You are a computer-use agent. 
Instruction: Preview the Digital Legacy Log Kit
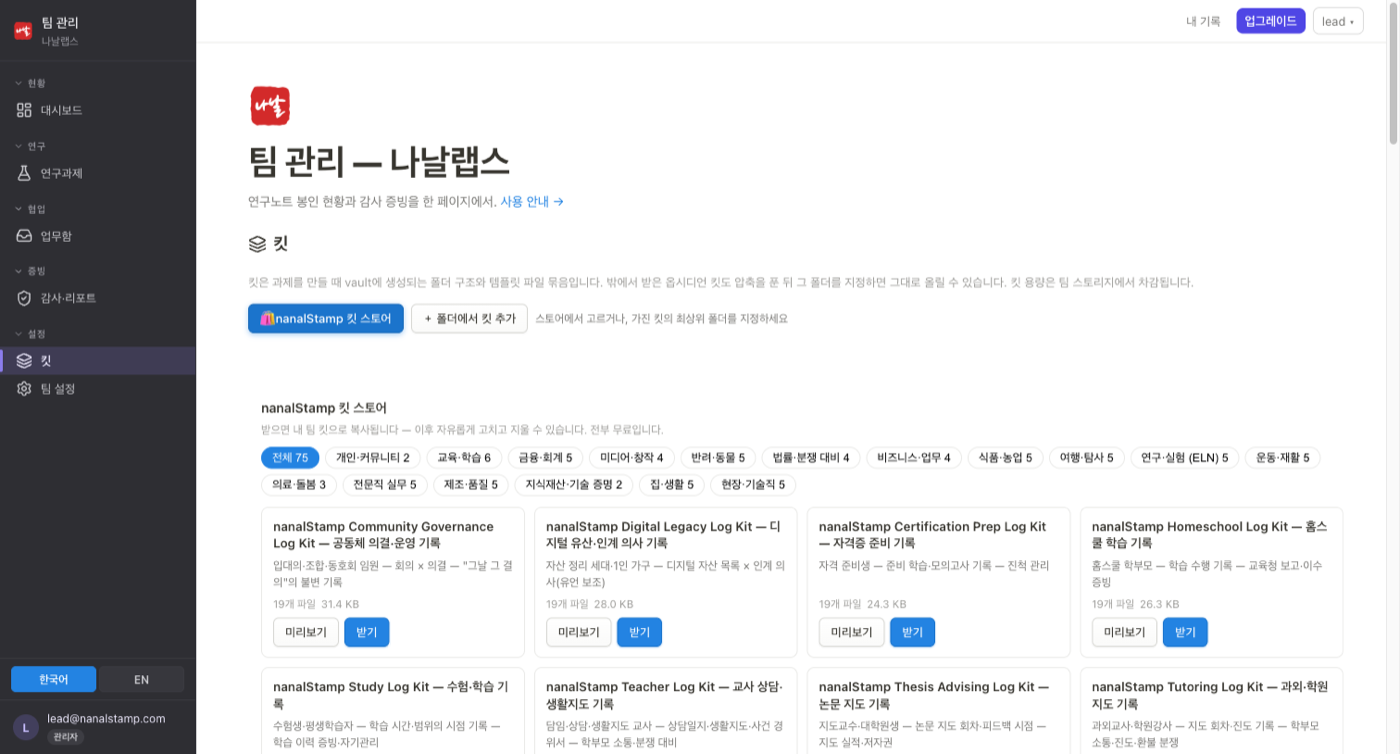pos(579,632)
